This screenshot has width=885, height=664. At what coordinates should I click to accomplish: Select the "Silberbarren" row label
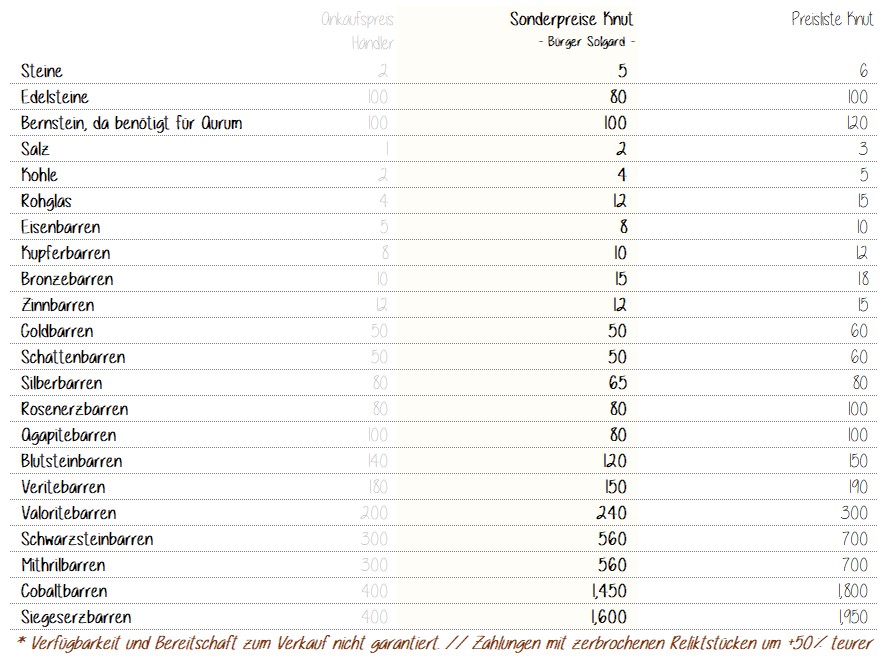(61, 383)
